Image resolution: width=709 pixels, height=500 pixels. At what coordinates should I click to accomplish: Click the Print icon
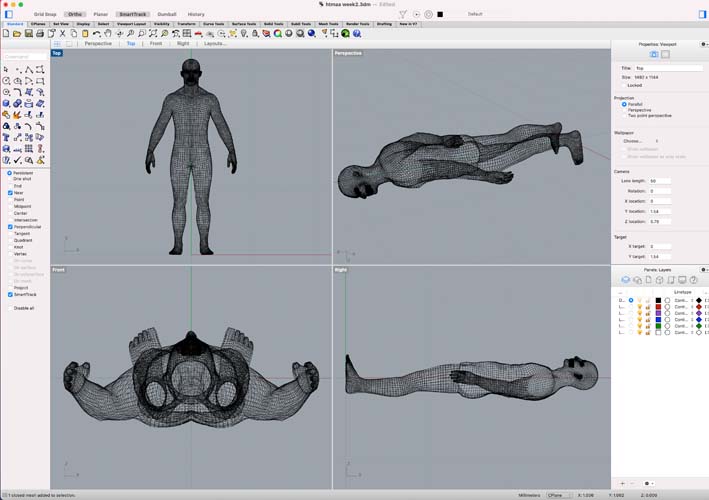pos(40,33)
